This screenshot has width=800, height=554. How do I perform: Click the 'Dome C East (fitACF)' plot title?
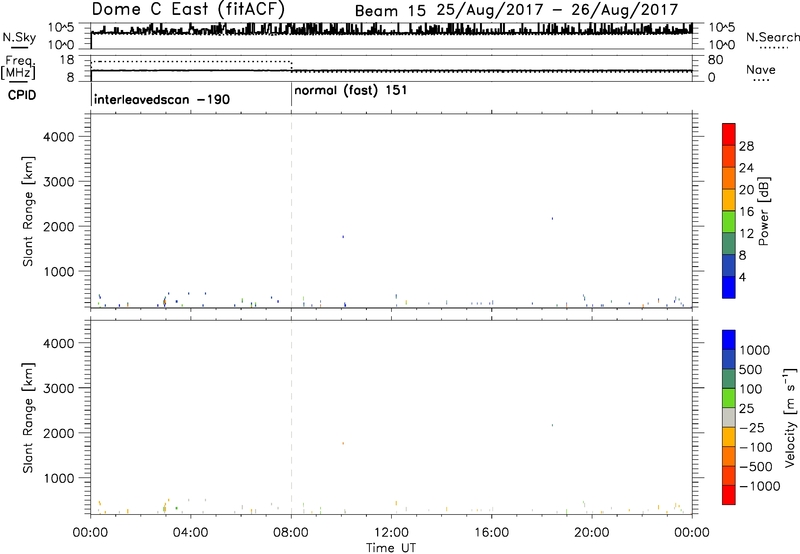[188, 10]
